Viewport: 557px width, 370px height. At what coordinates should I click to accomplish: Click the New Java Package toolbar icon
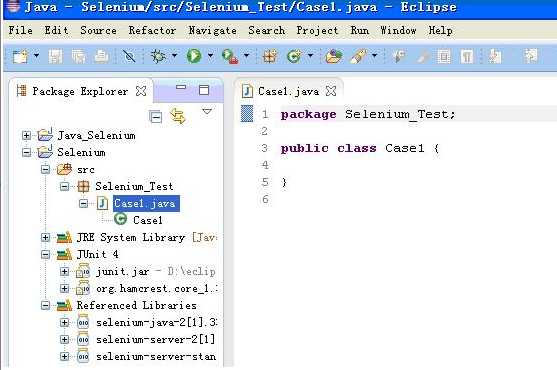point(270,56)
